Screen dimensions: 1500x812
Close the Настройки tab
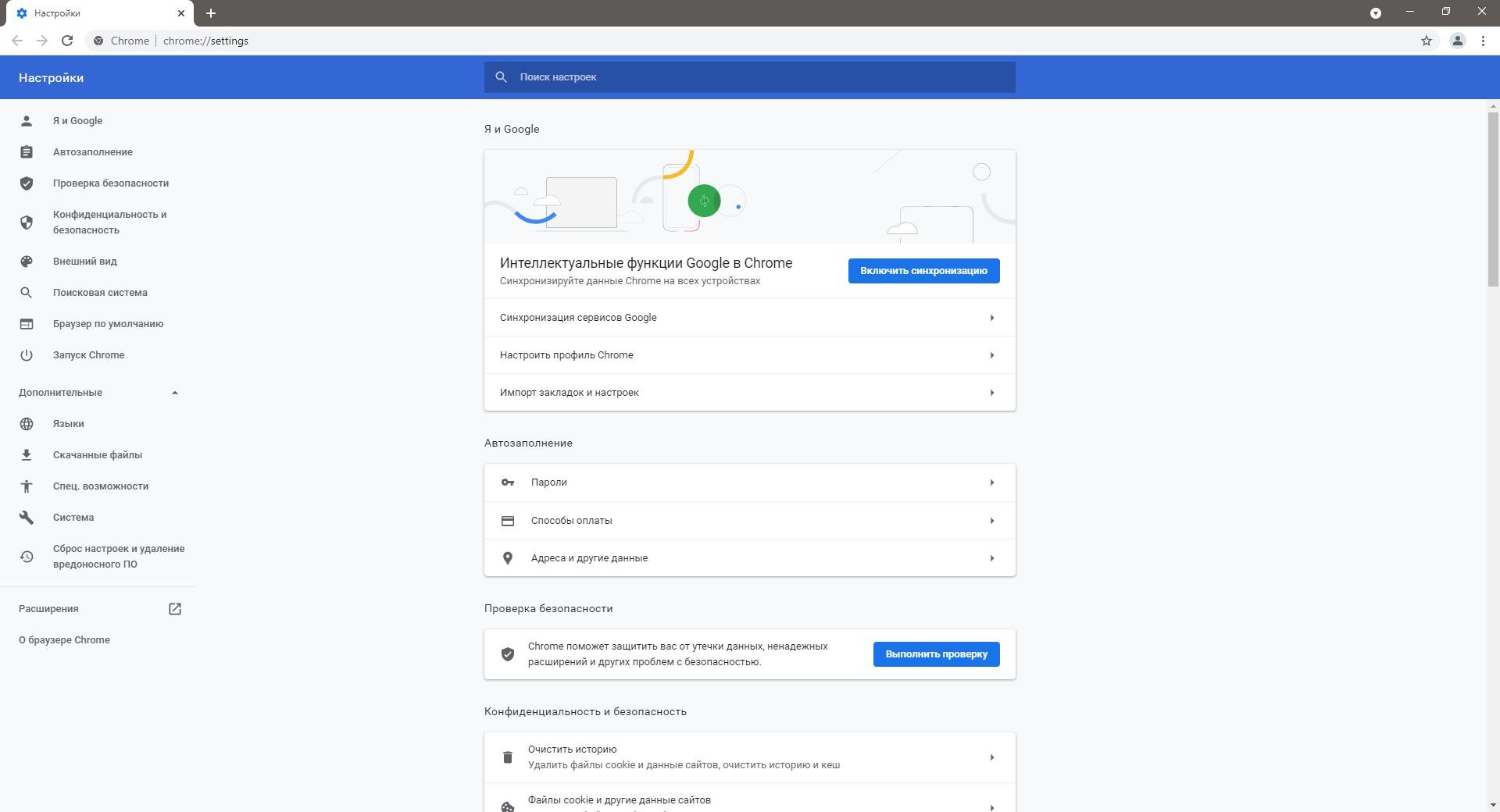tap(181, 13)
